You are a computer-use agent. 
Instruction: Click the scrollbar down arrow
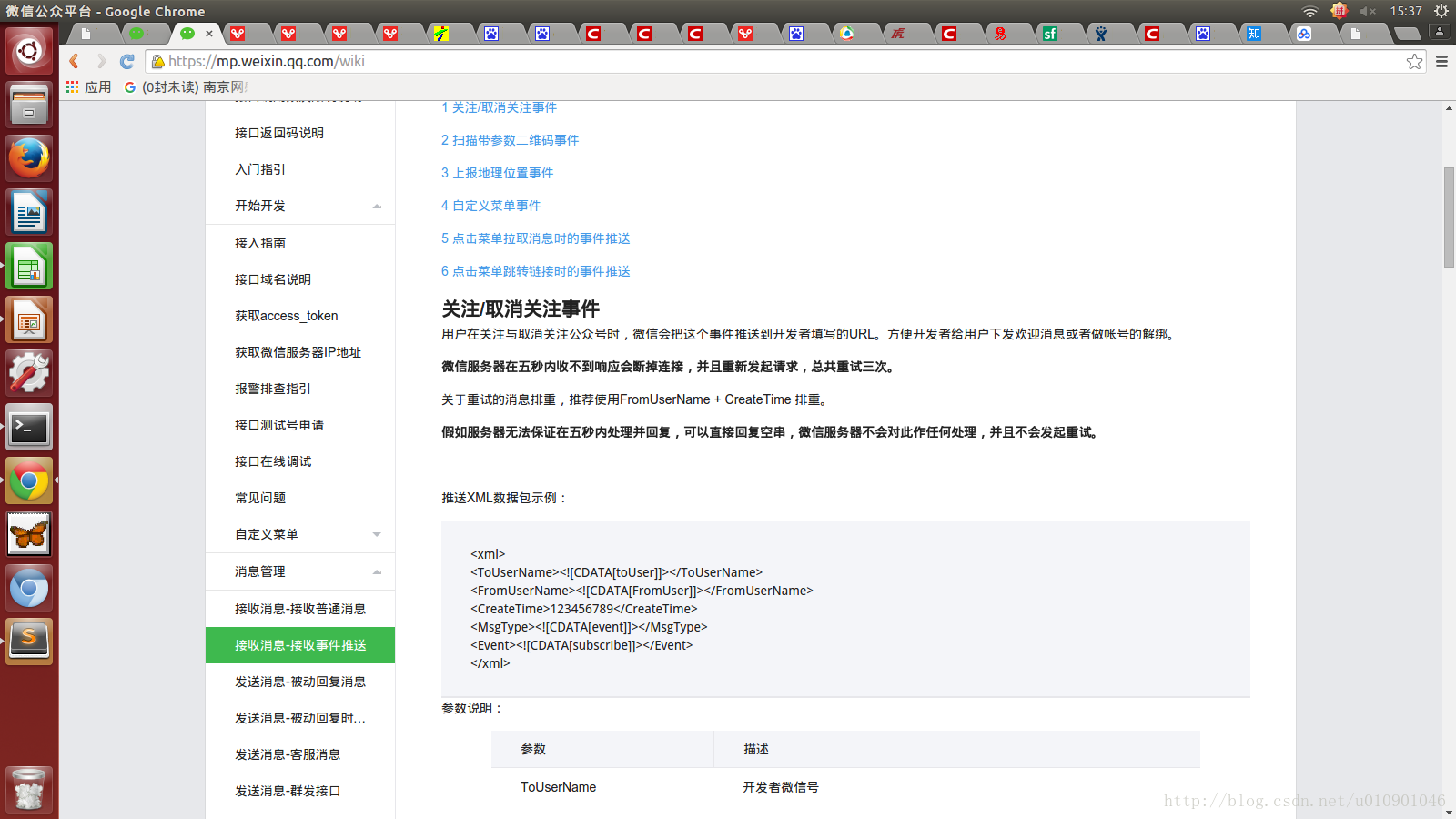tap(1449, 812)
